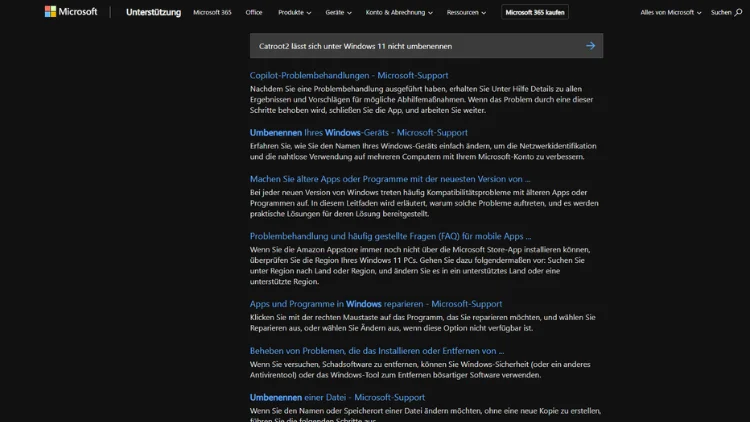This screenshot has height=422, width=750.
Task: Open Apps und Programme reparieren link
Action: coord(376,304)
